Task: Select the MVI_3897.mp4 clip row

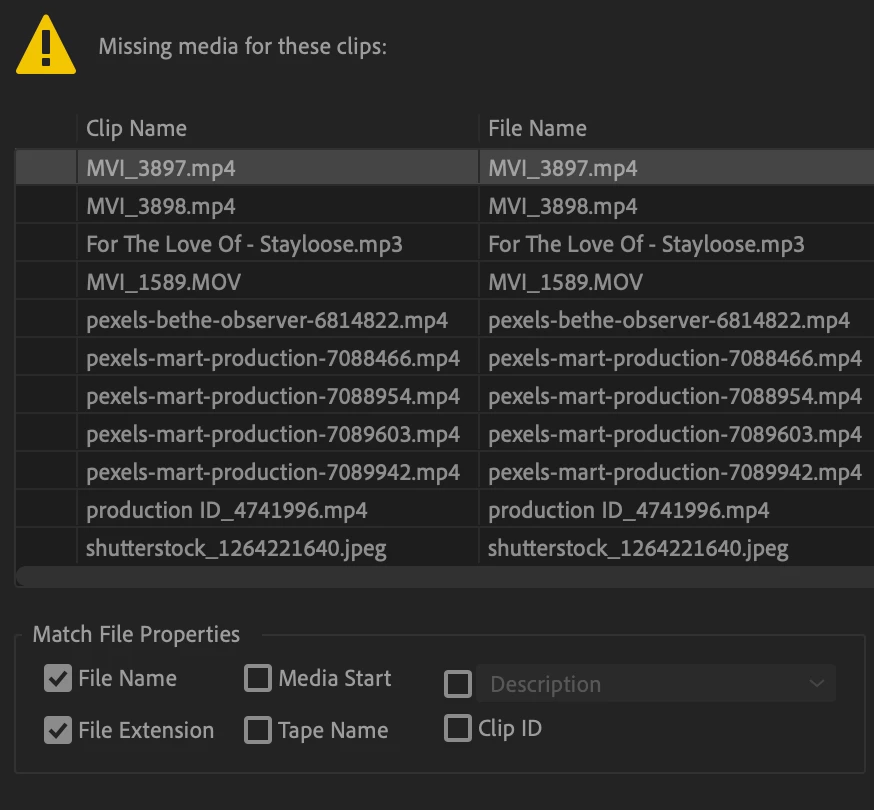Action: tap(161, 168)
